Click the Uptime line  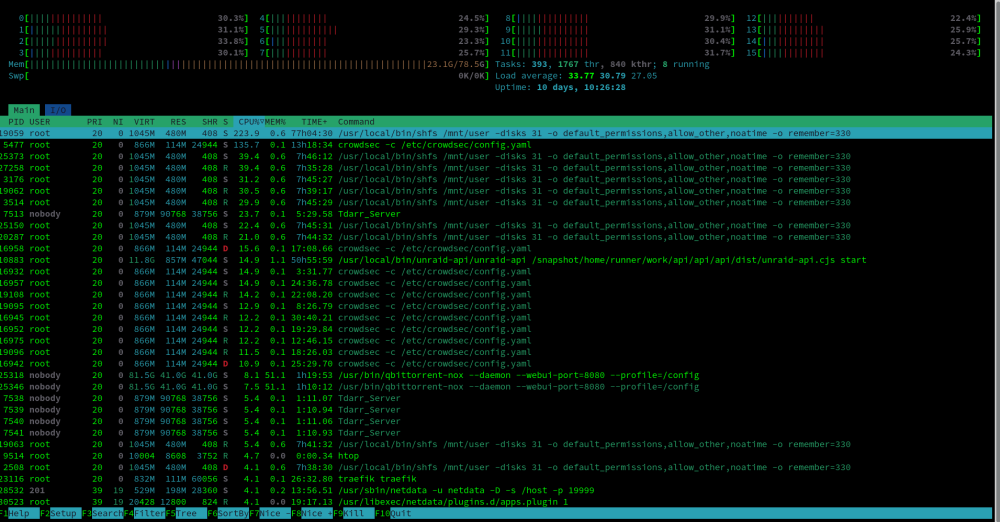pos(560,87)
